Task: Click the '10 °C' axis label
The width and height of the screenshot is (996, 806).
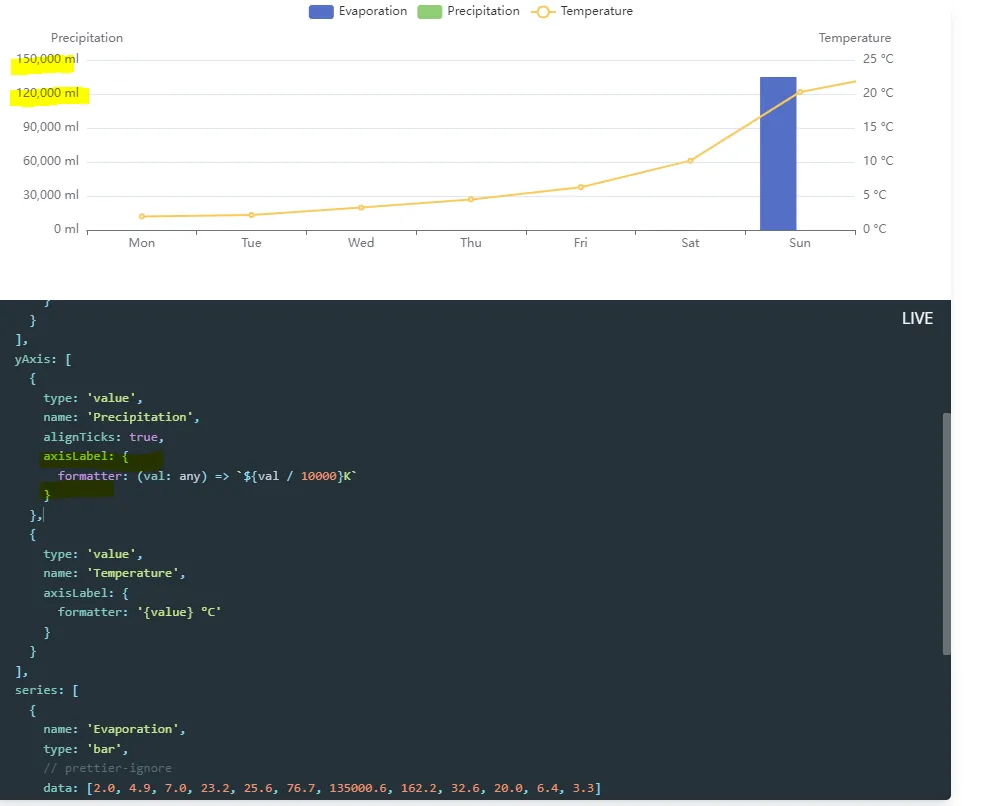Action: tap(878, 161)
